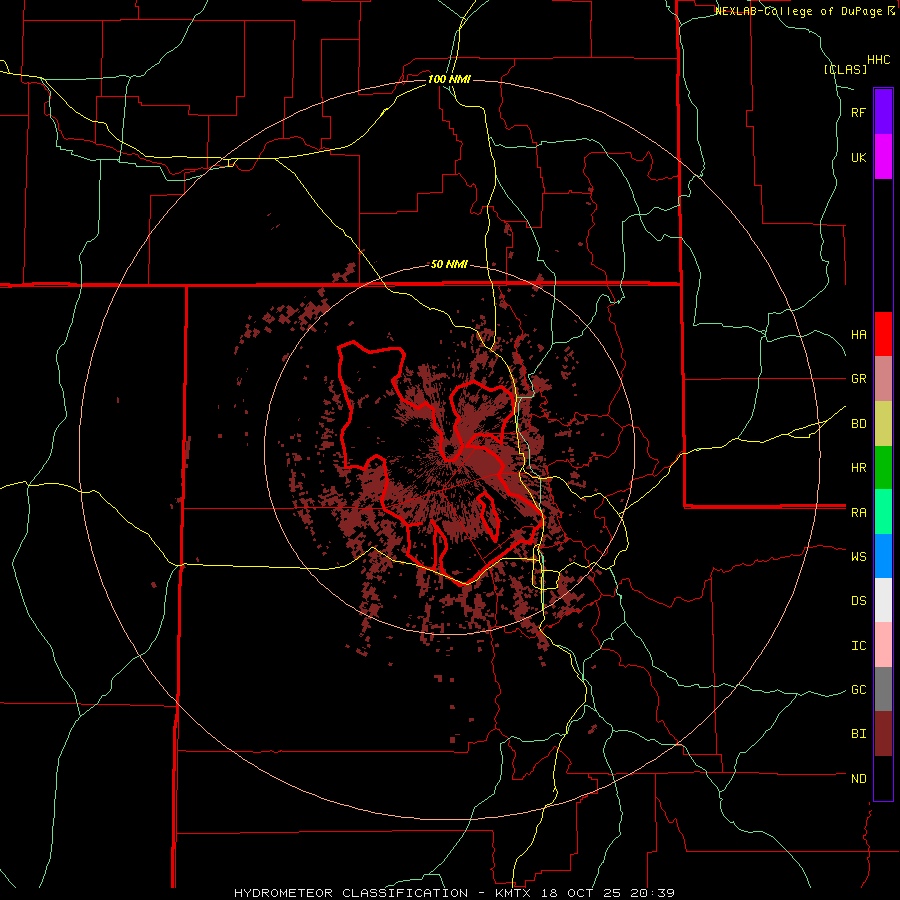The width and height of the screenshot is (900, 900).
Task: Click the UK legend label
Action: tap(858, 157)
